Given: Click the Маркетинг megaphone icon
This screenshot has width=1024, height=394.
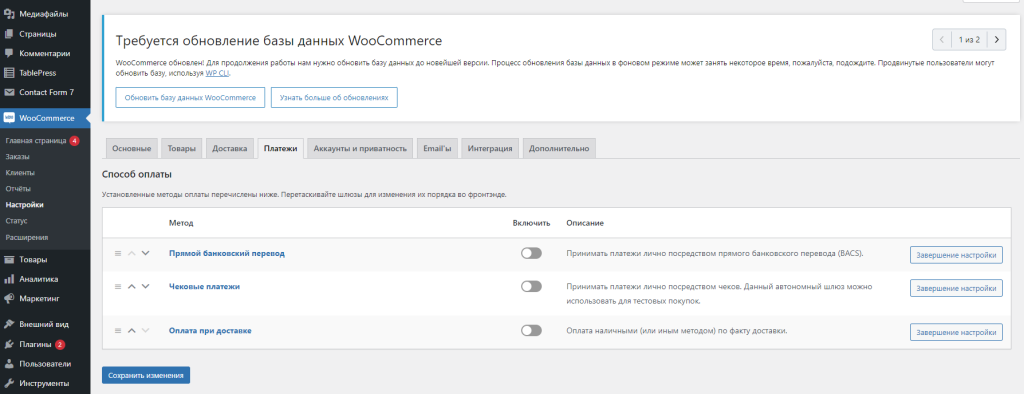Looking at the screenshot, I should [9, 299].
